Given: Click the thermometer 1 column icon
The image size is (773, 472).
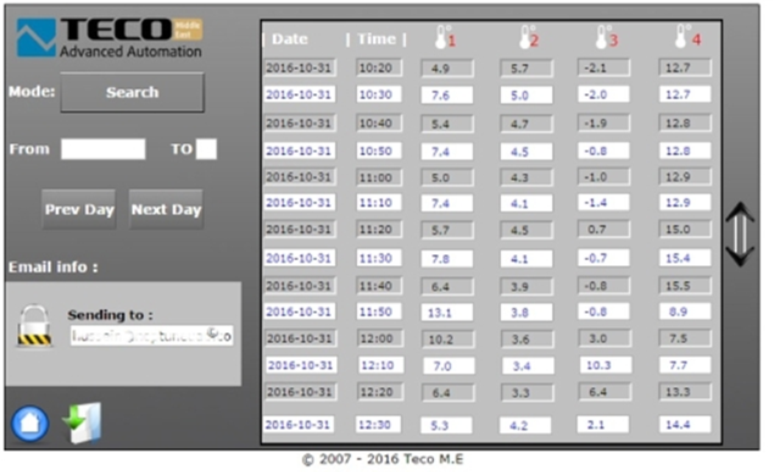Looking at the screenshot, I should click(444, 38).
